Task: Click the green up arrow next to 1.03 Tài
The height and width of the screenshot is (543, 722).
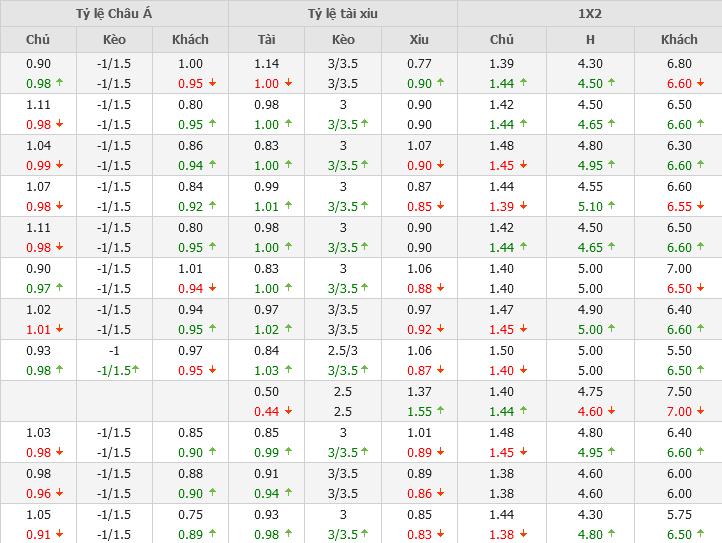Action: (x=288, y=370)
